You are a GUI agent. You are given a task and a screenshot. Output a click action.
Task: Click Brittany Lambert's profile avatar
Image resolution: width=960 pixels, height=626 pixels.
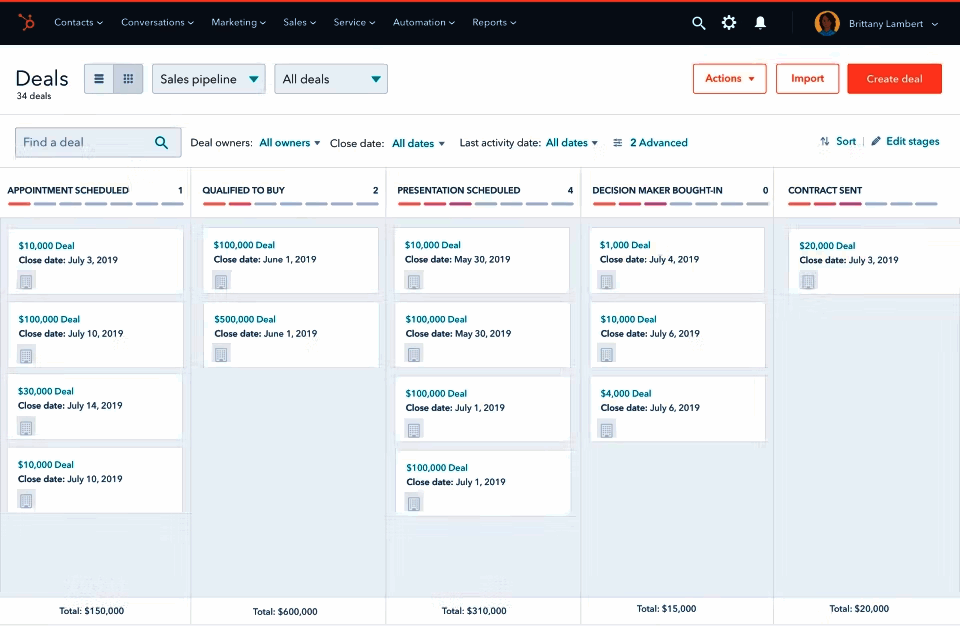tap(827, 23)
